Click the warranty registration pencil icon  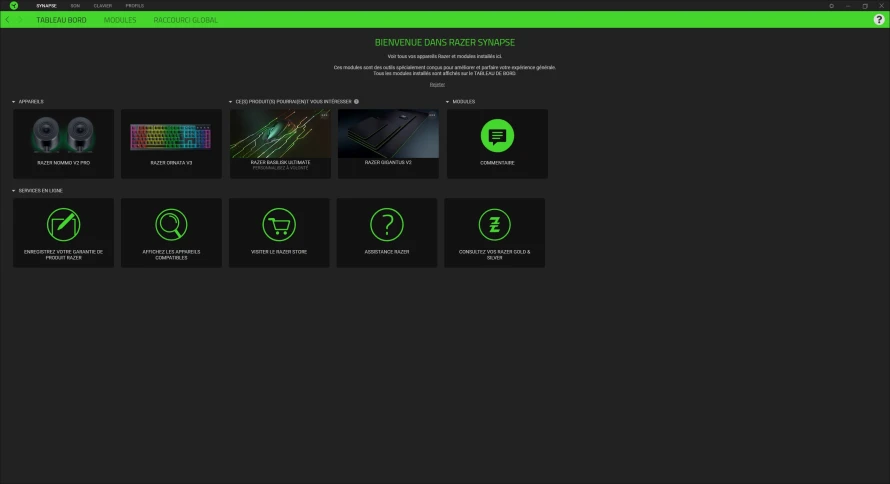pos(64,225)
